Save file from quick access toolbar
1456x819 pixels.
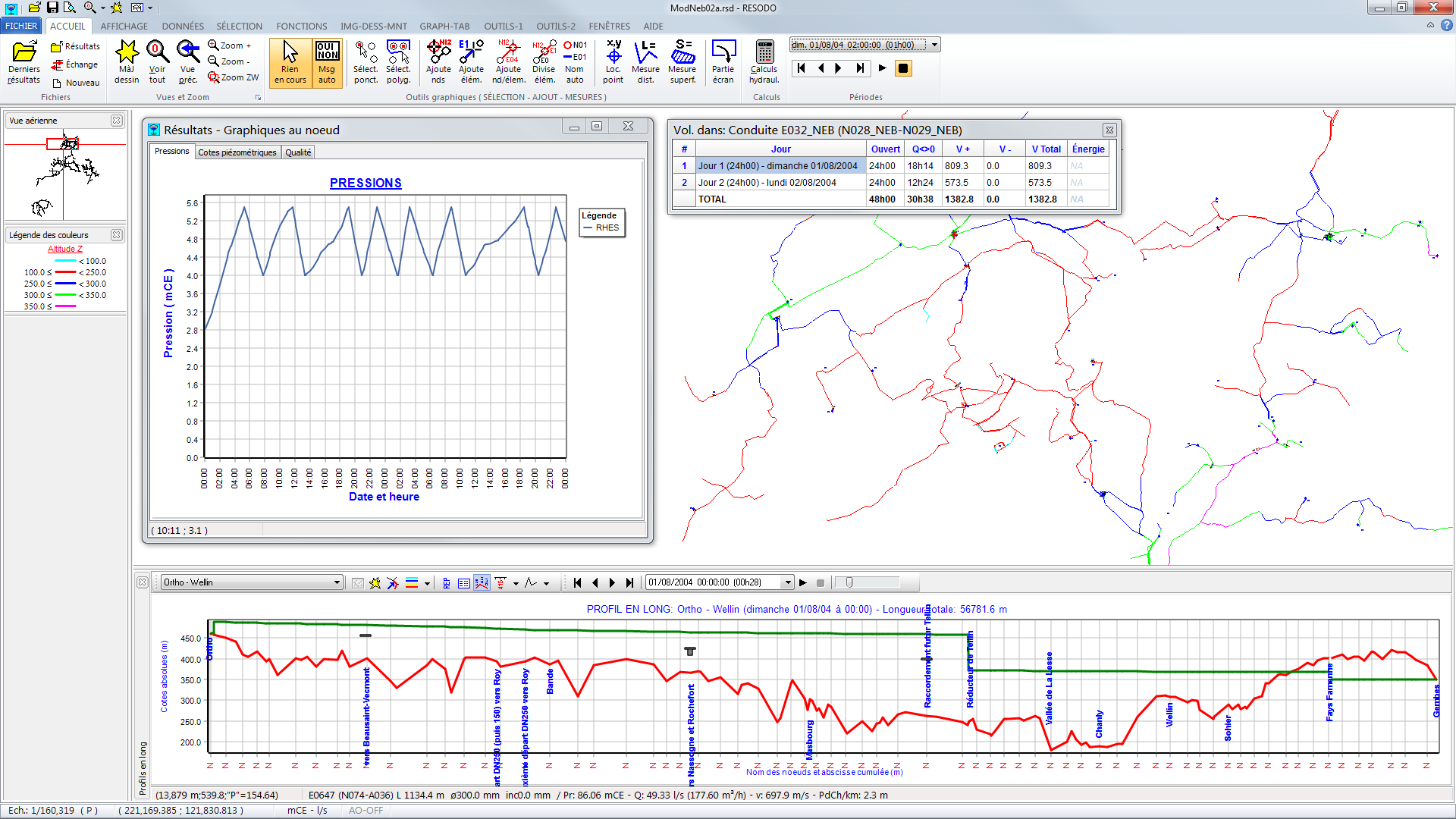52,8
